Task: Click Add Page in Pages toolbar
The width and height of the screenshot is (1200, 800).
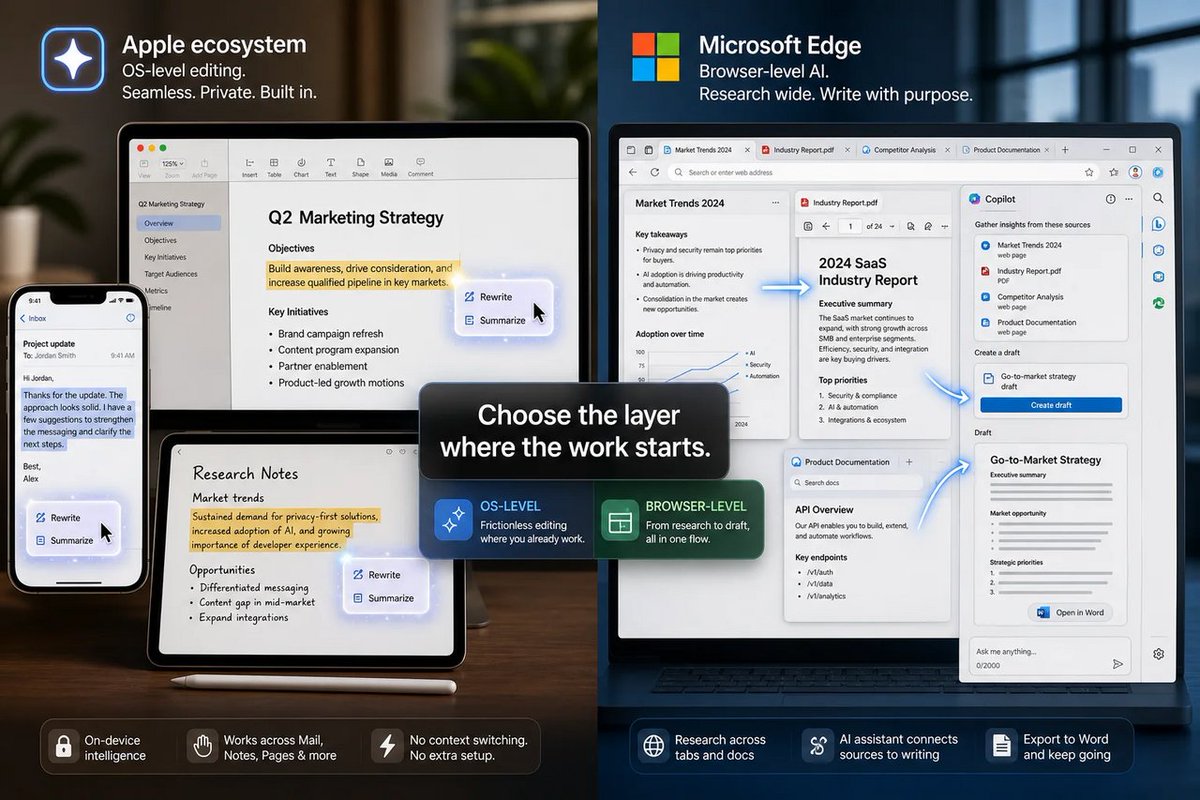Action: point(204,168)
